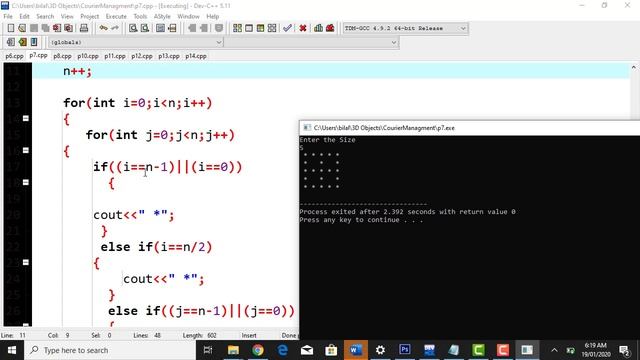
Task: Open Photoshop from the taskbar
Action: click(404, 350)
